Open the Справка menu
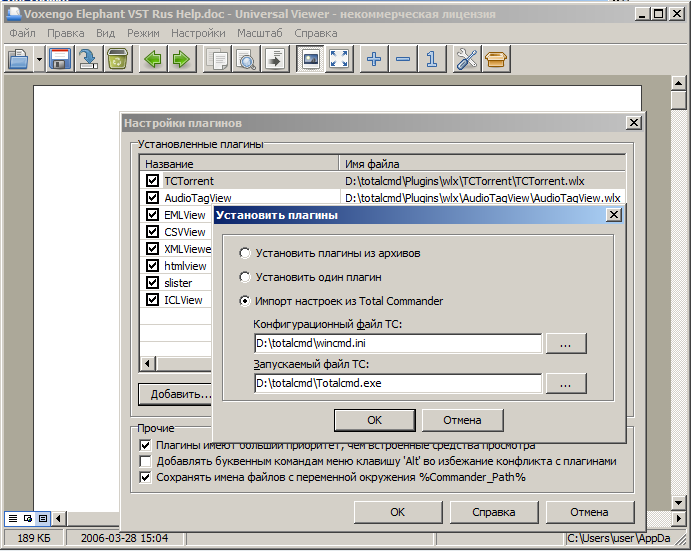 [x=316, y=33]
